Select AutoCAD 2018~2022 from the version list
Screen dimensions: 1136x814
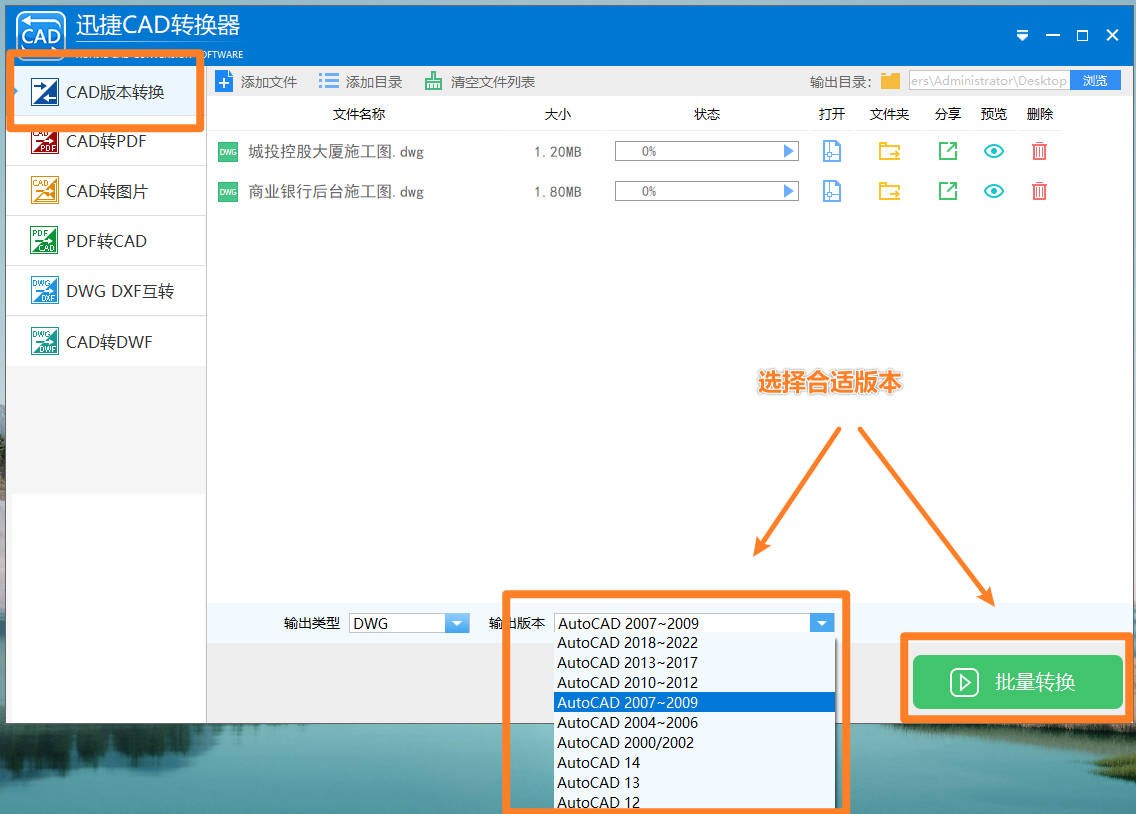click(x=628, y=643)
